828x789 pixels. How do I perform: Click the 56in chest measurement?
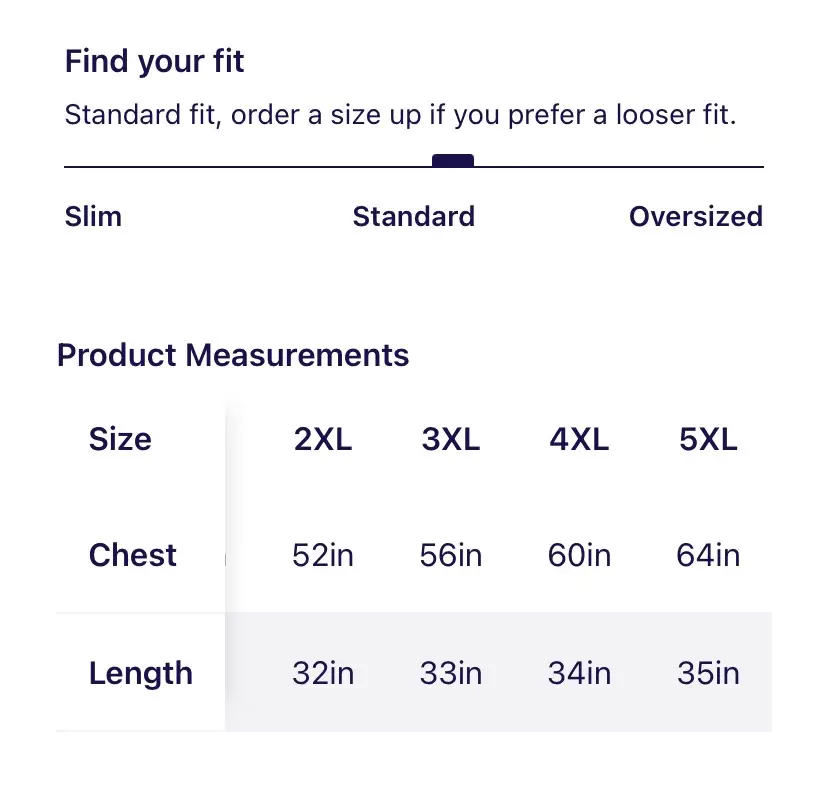point(451,555)
